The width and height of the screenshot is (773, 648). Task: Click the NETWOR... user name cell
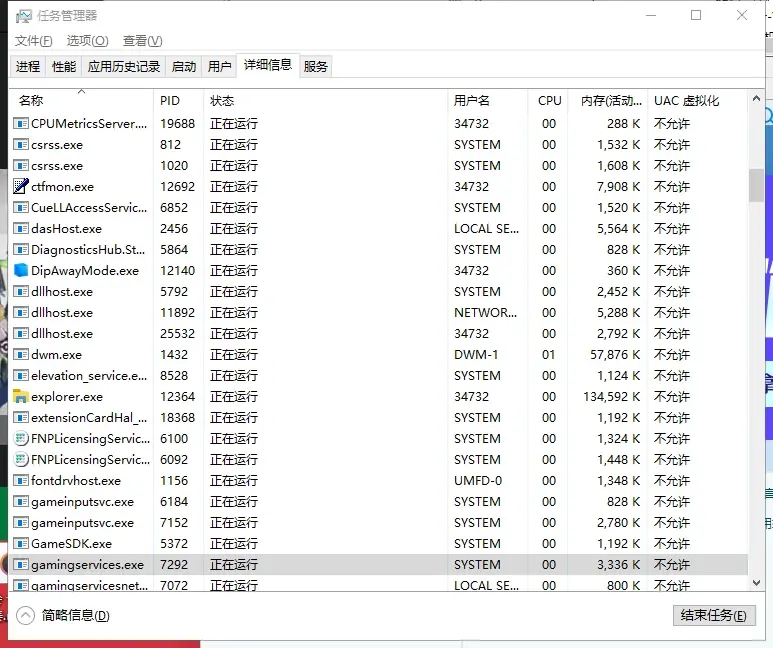click(486, 313)
